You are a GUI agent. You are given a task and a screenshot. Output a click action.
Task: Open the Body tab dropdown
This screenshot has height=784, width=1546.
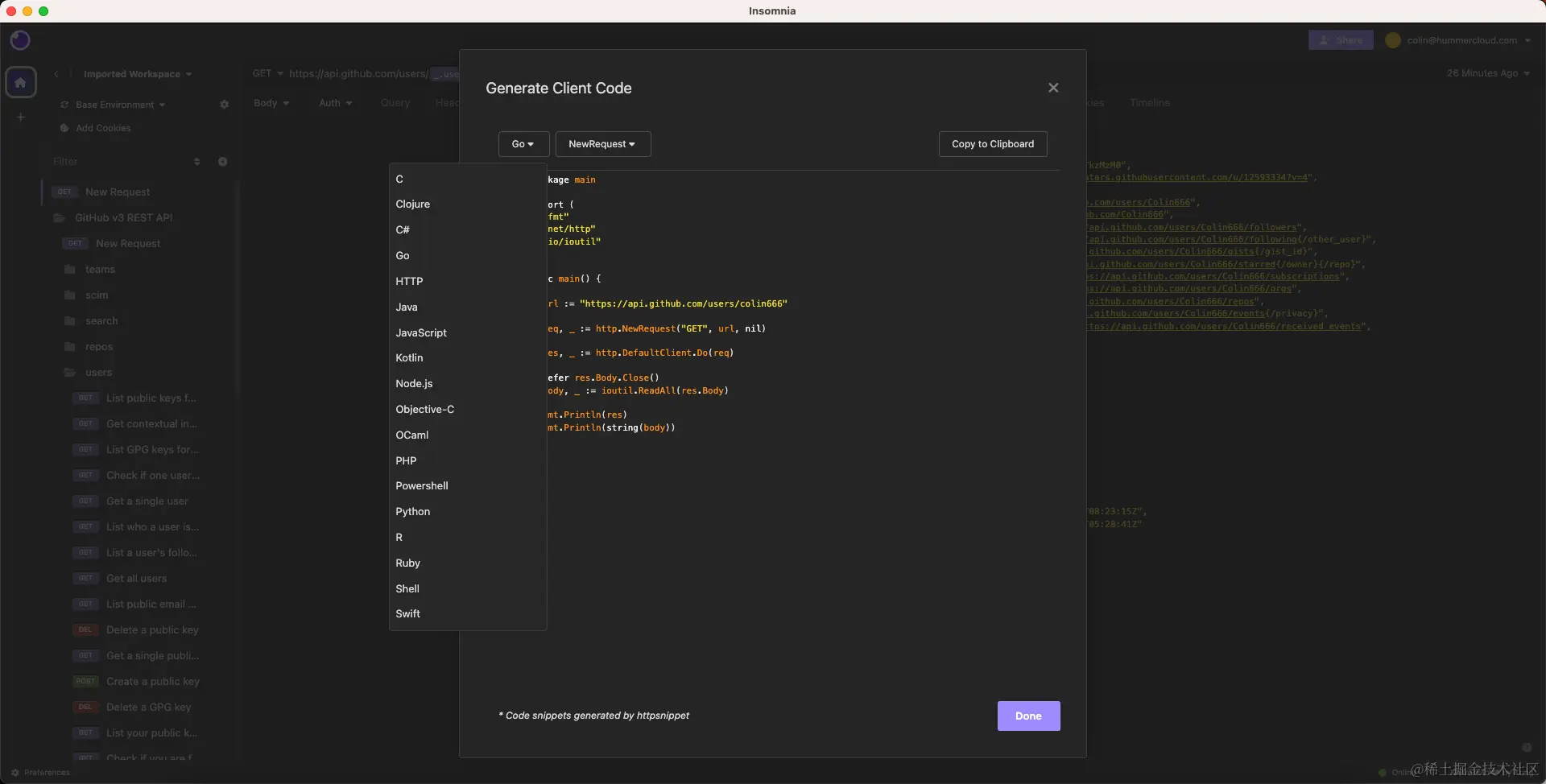[x=271, y=103]
